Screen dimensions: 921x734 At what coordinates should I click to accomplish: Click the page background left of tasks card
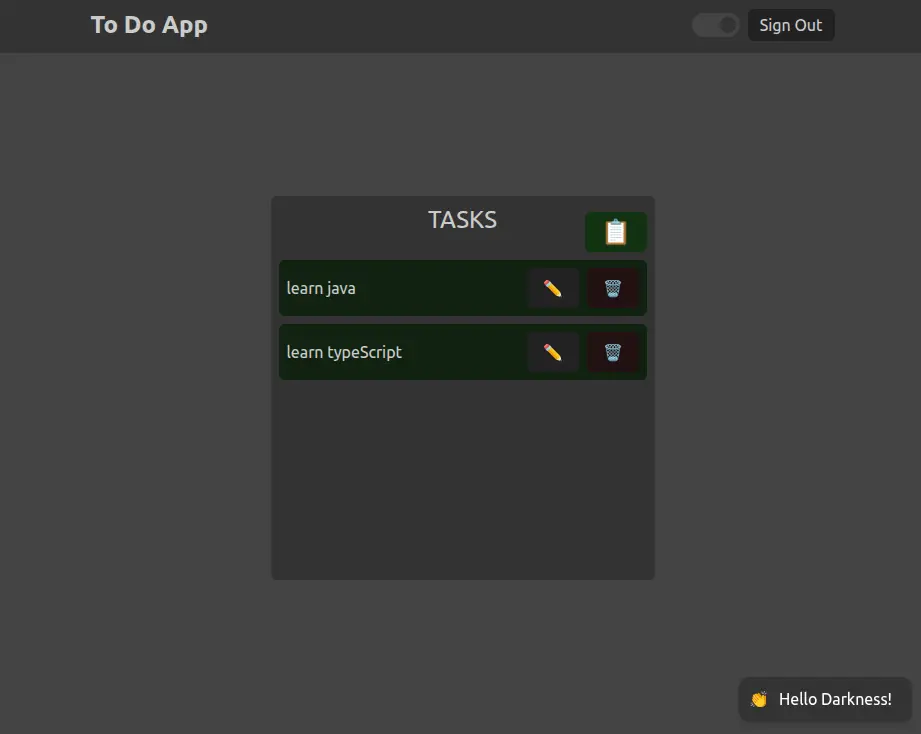[135, 390]
